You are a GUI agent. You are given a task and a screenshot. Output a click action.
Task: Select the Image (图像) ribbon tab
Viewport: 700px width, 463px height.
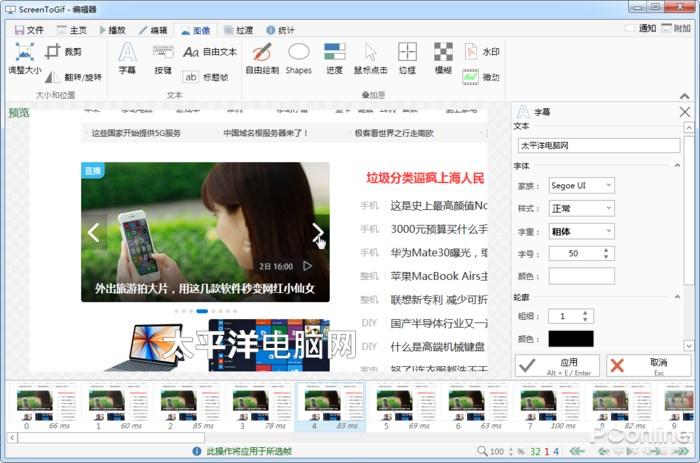(196, 30)
